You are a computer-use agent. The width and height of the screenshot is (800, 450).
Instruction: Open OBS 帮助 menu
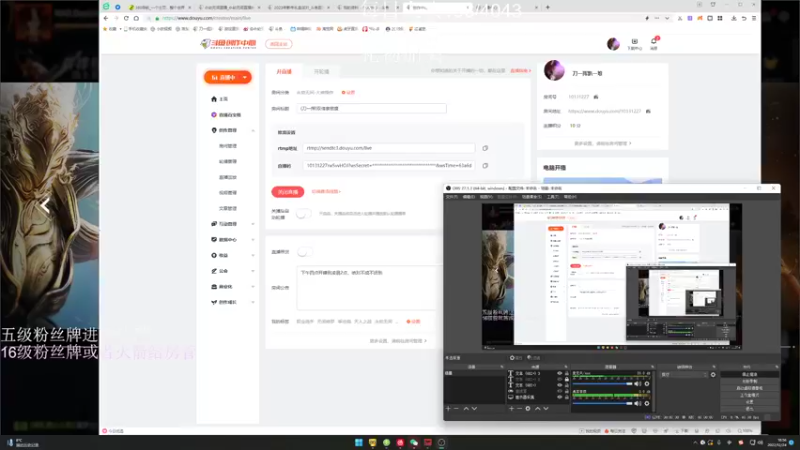570,197
